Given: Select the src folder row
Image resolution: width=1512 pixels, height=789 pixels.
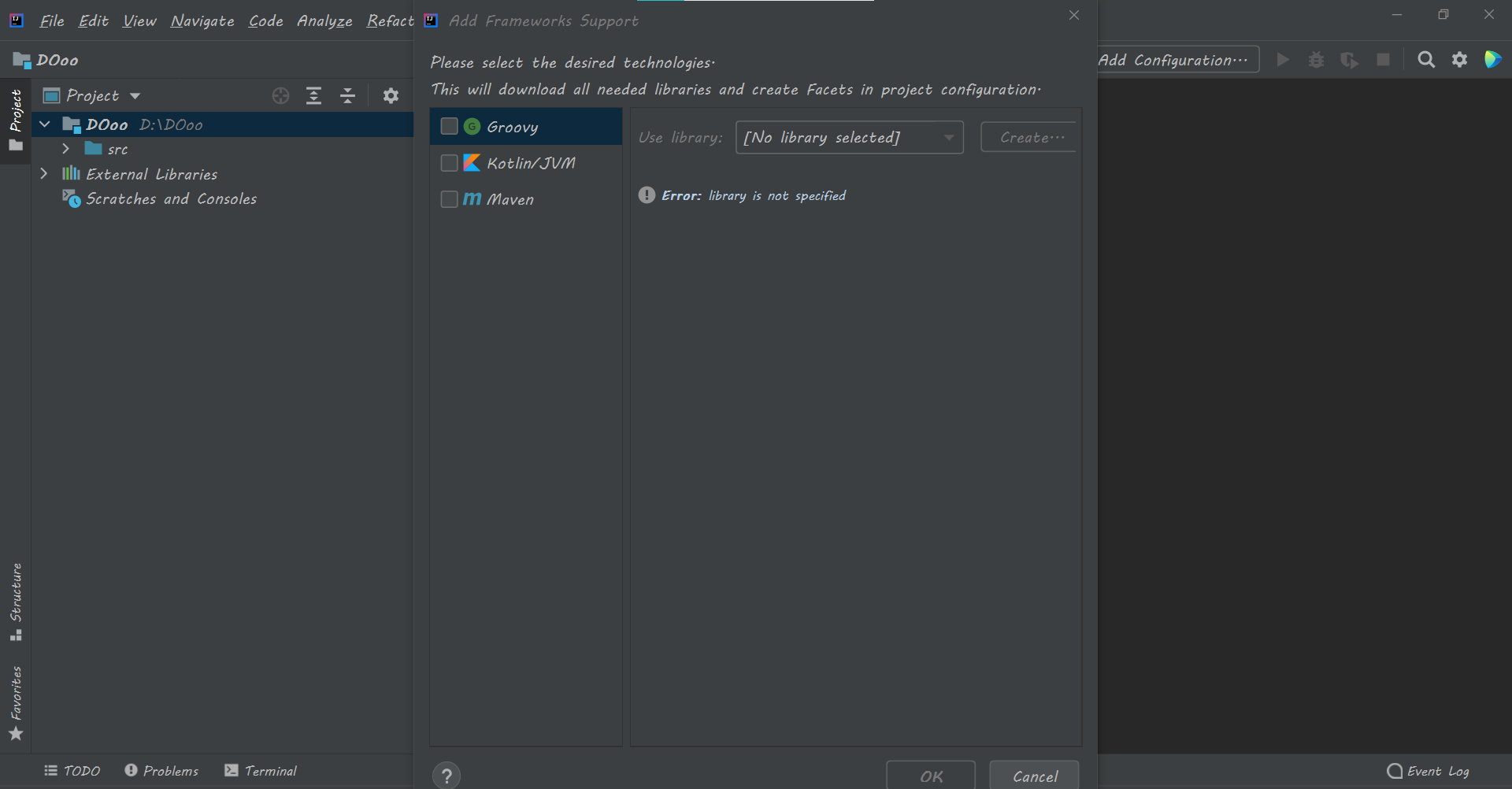Looking at the screenshot, I should pos(222,149).
